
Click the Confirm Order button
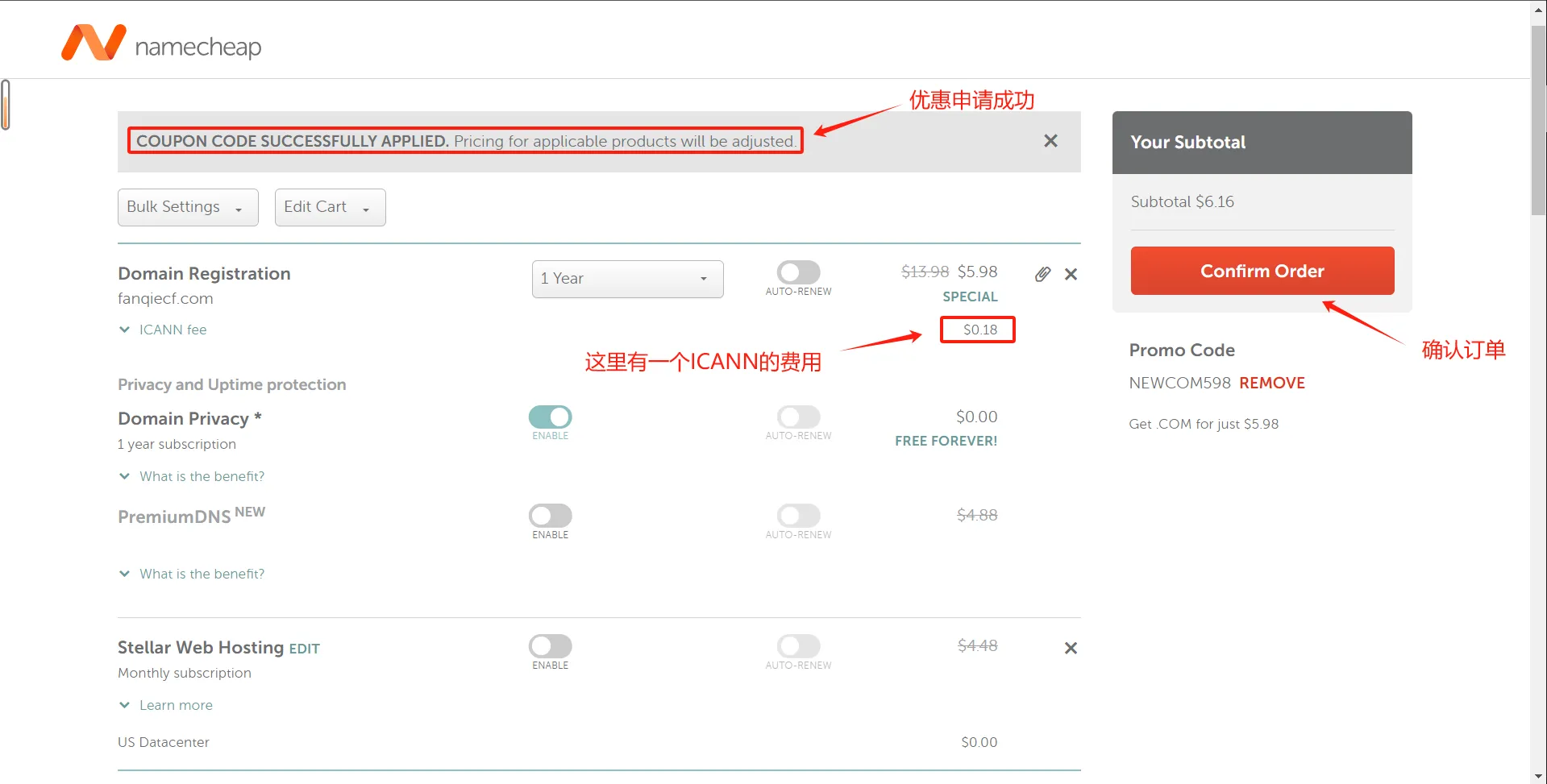coord(1262,271)
